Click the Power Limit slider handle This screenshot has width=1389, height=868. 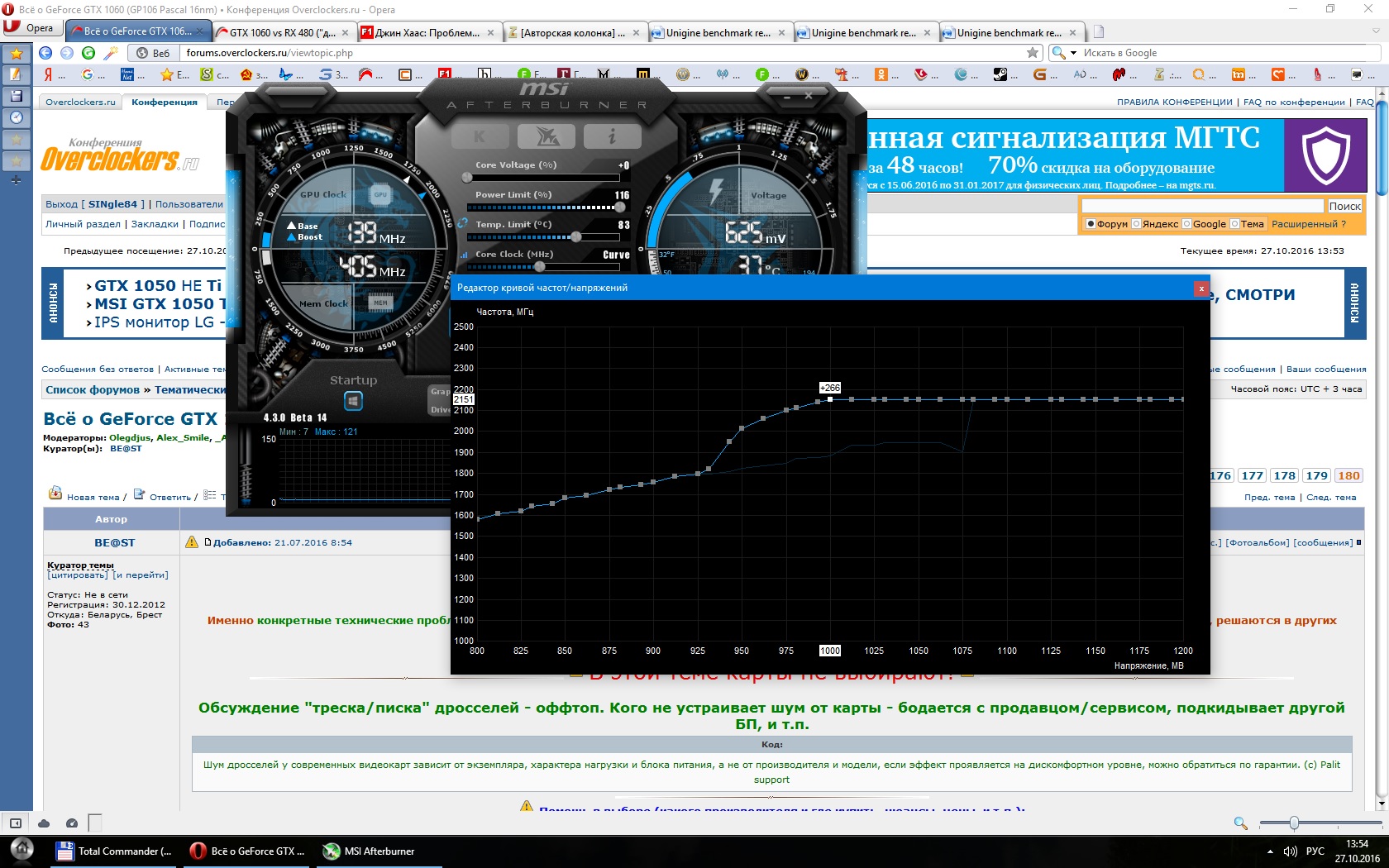coord(620,207)
